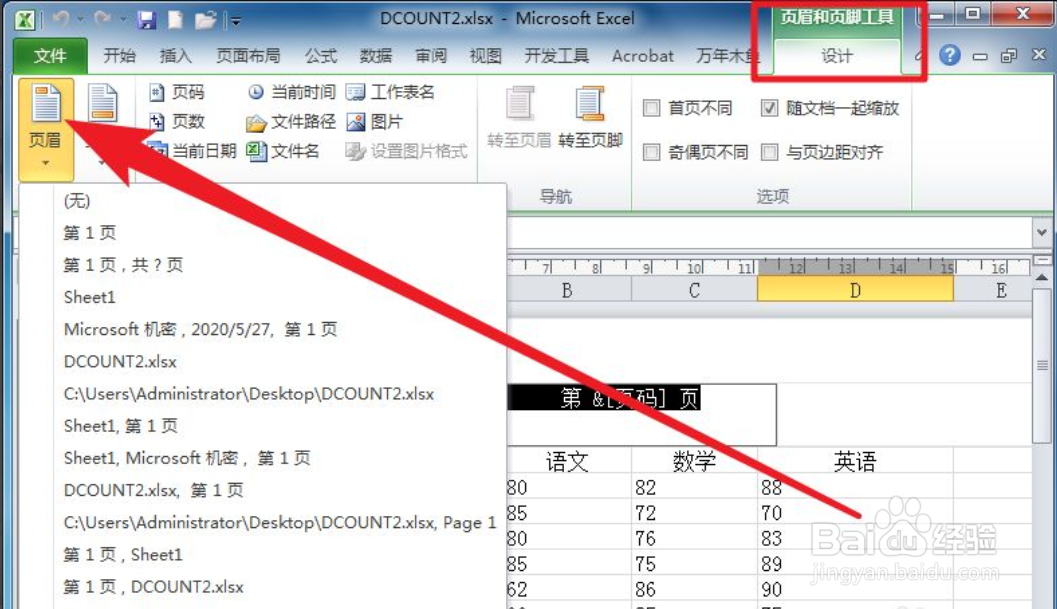This screenshot has height=609, width=1057.
Task: Click the Save icon in quick access toolbar
Action: tap(146, 20)
